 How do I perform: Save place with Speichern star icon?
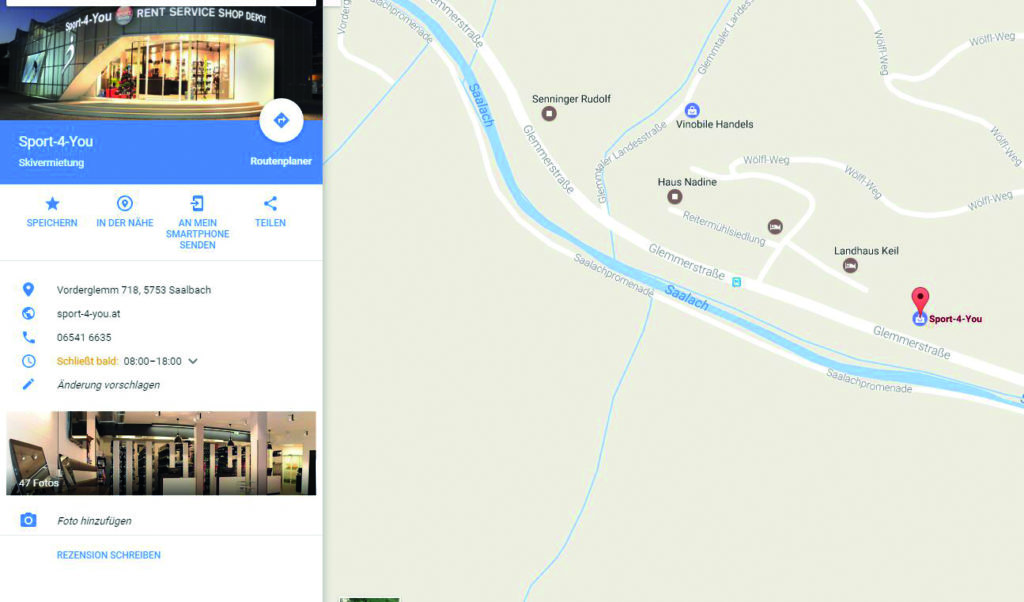click(x=52, y=212)
